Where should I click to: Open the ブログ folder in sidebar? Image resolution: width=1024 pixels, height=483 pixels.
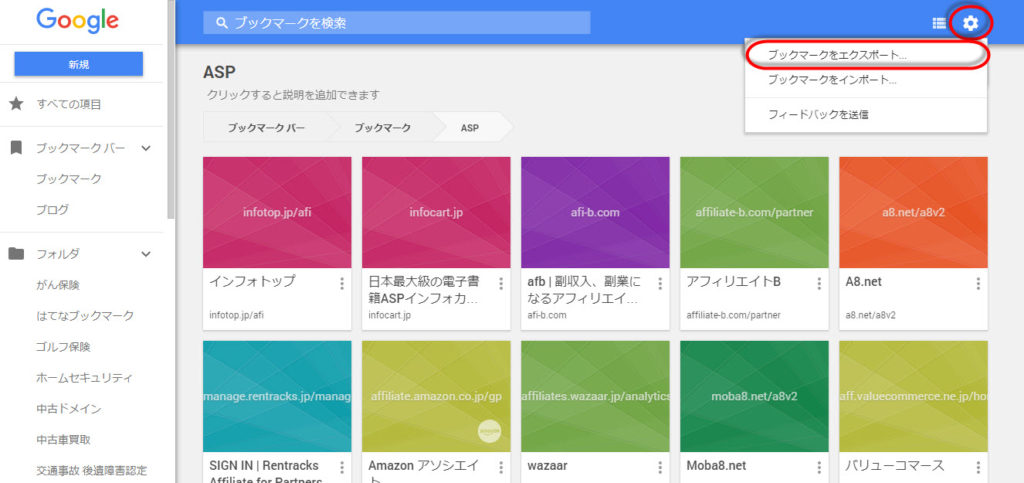pyautogui.click(x=52, y=210)
